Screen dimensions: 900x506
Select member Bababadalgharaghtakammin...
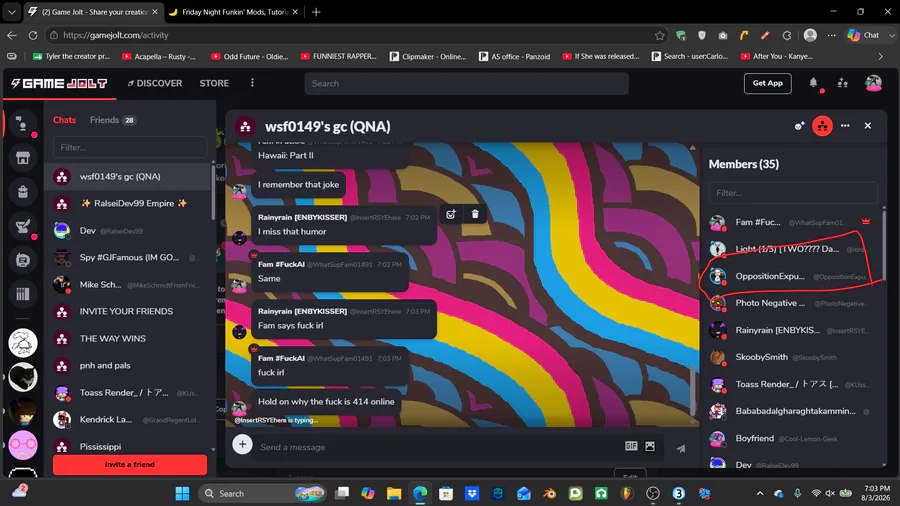(x=792, y=411)
